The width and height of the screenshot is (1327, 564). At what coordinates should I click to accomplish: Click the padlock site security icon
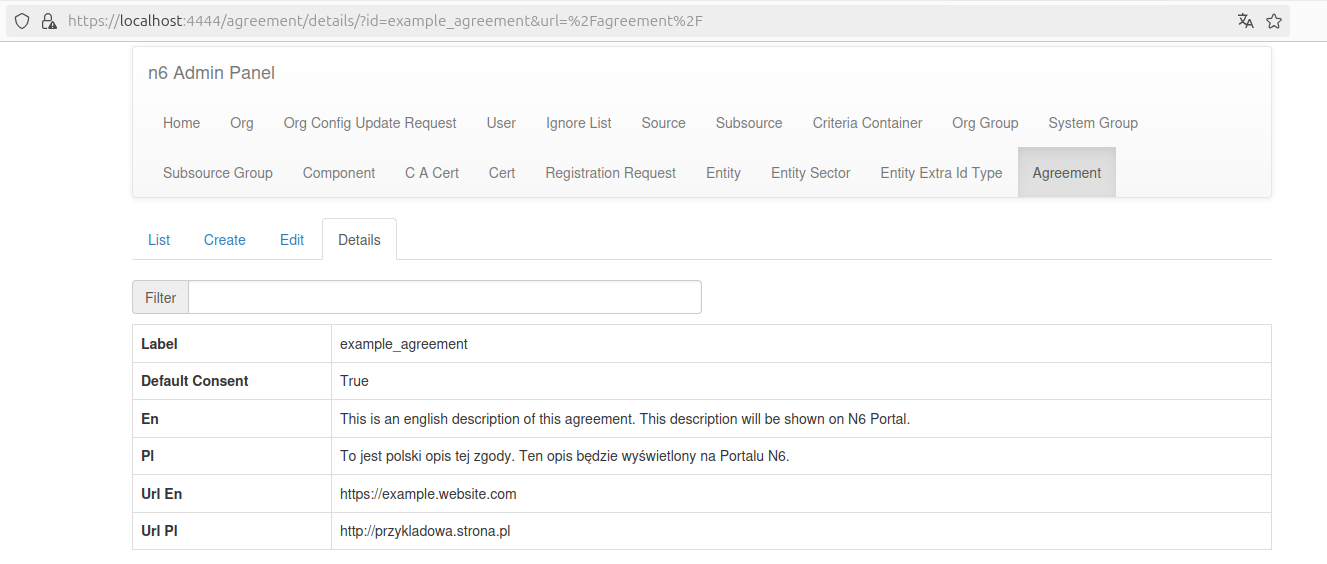(x=48, y=21)
